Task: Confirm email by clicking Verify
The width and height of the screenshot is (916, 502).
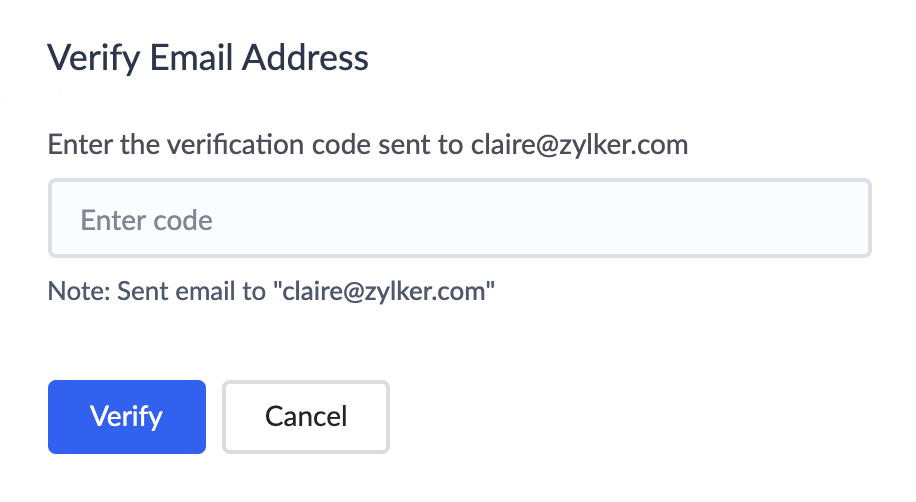Action: click(x=127, y=417)
